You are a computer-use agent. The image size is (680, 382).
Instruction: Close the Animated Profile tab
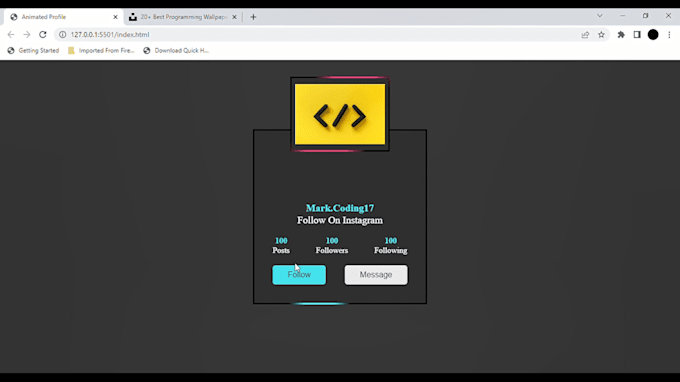[x=115, y=17]
